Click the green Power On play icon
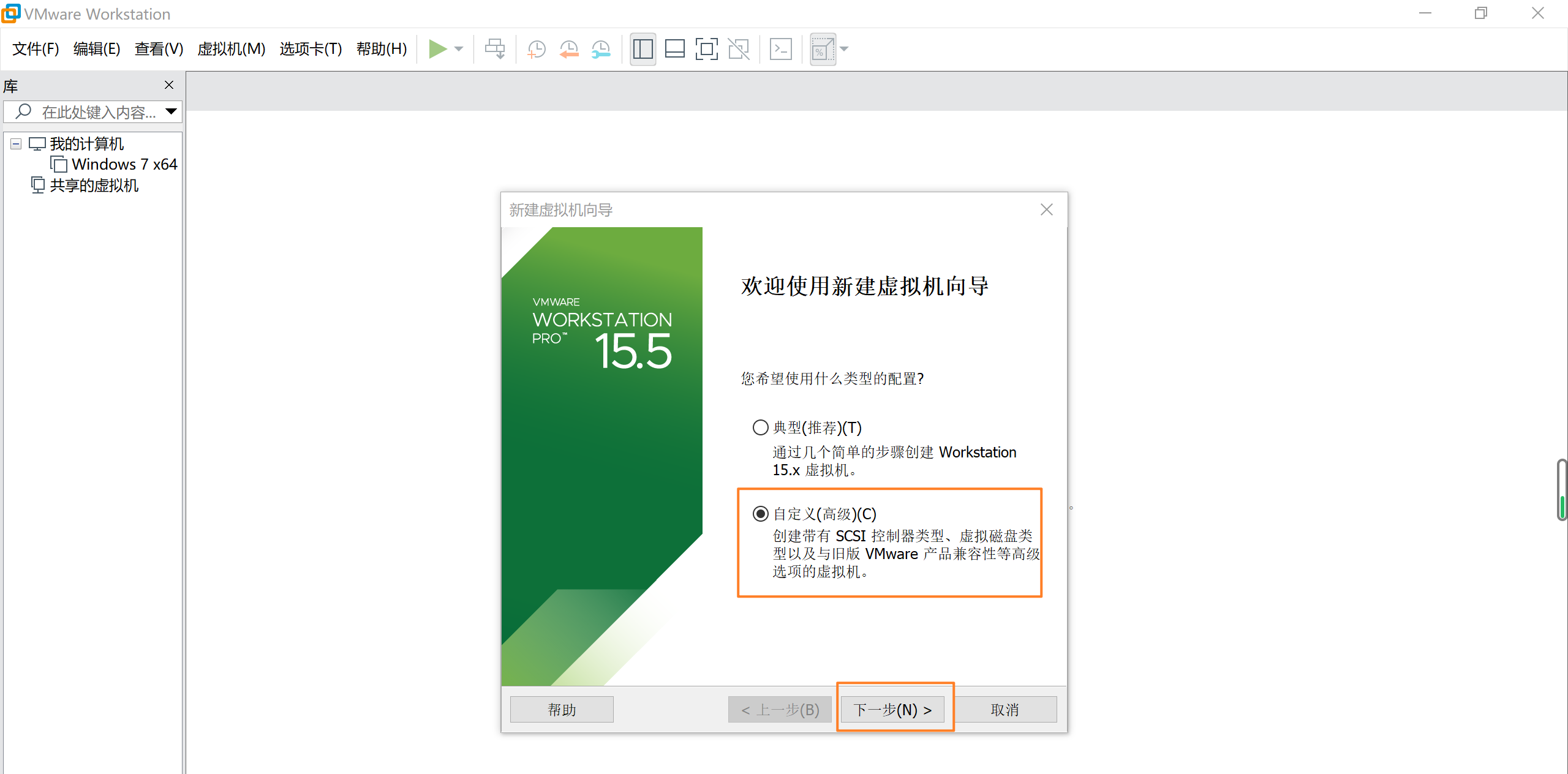 [x=437, y=49]
